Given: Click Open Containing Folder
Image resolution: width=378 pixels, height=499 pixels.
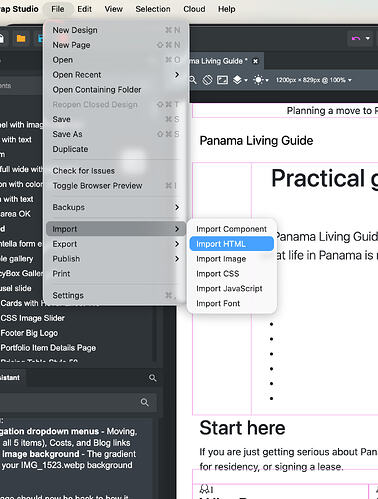Looking at the screenshot, I should click(x=116, y=90).
